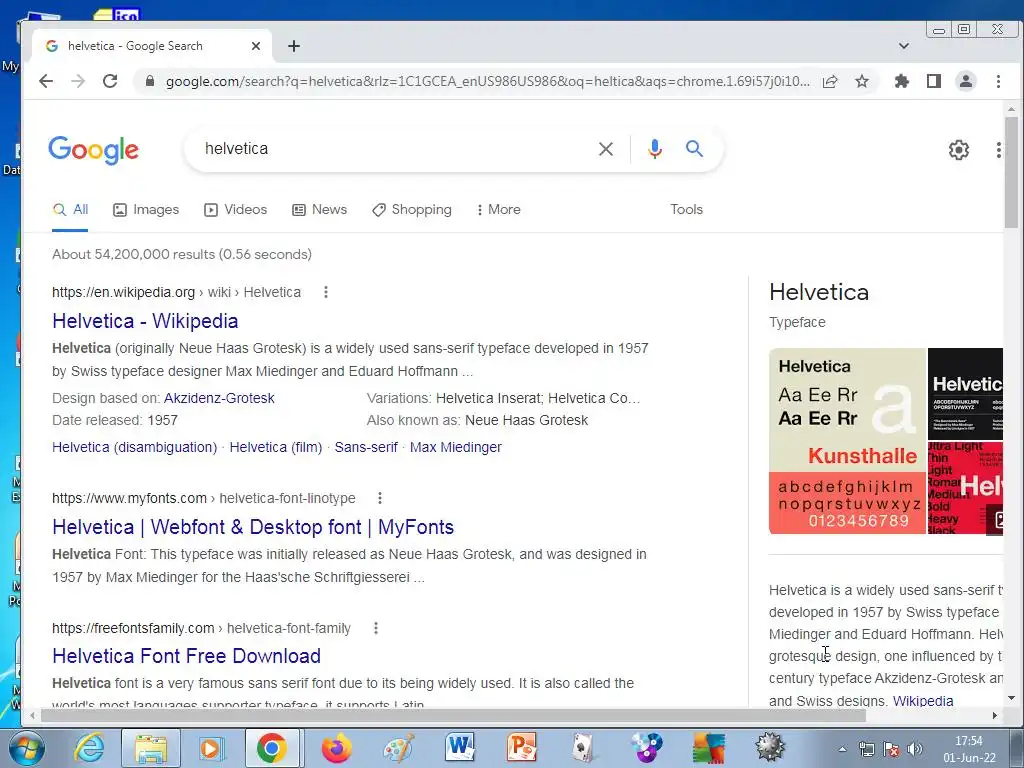Open options menu for the myfonts.com result
This screenshot has width=1024, height=768.
(380, 498)
